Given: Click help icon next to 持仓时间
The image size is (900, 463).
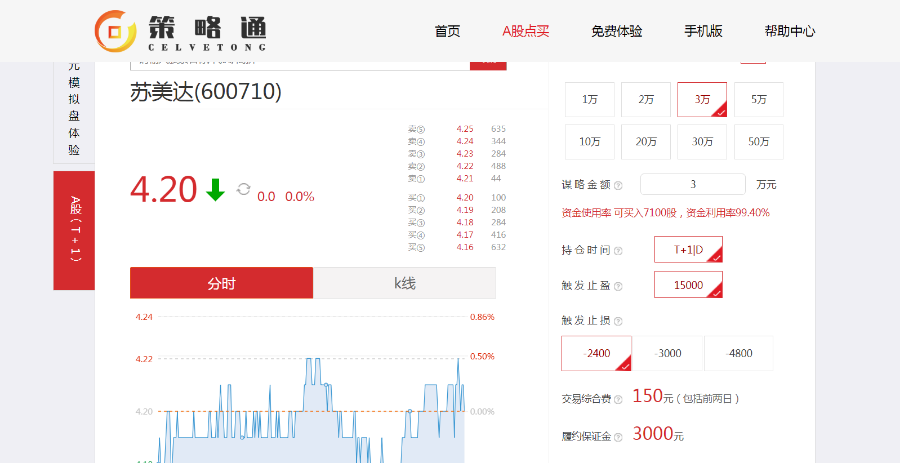Looking at the screenshot, I should (x=618, y=251).
